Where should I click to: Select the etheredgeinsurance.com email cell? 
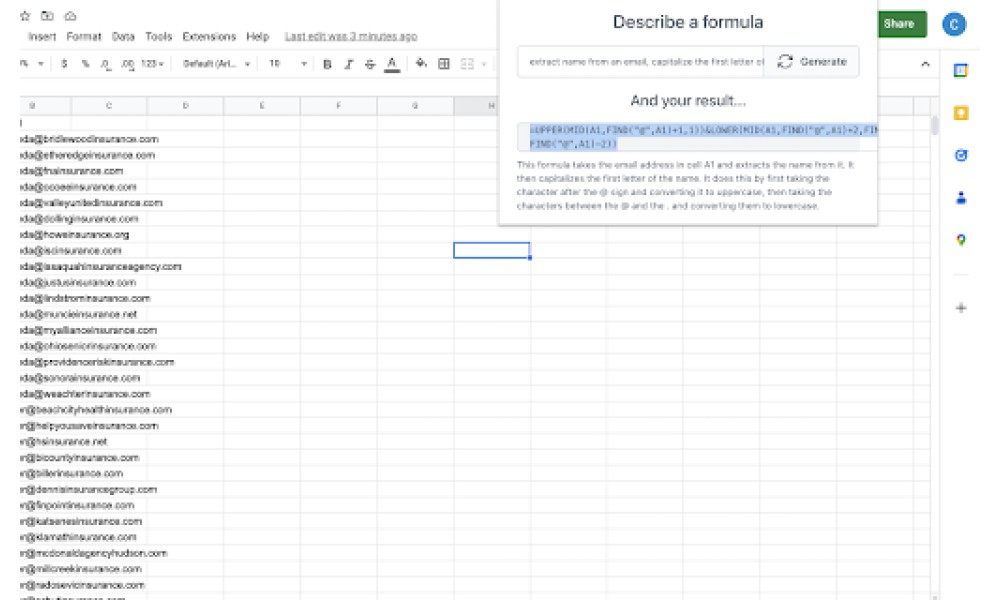[x=87, y=155]
